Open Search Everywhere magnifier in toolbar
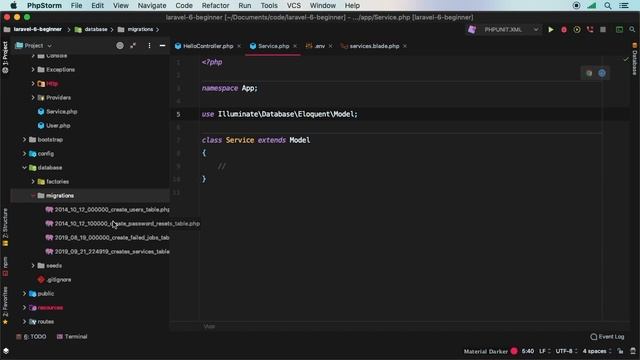This screenshot has width=640, height=360. 632,29
